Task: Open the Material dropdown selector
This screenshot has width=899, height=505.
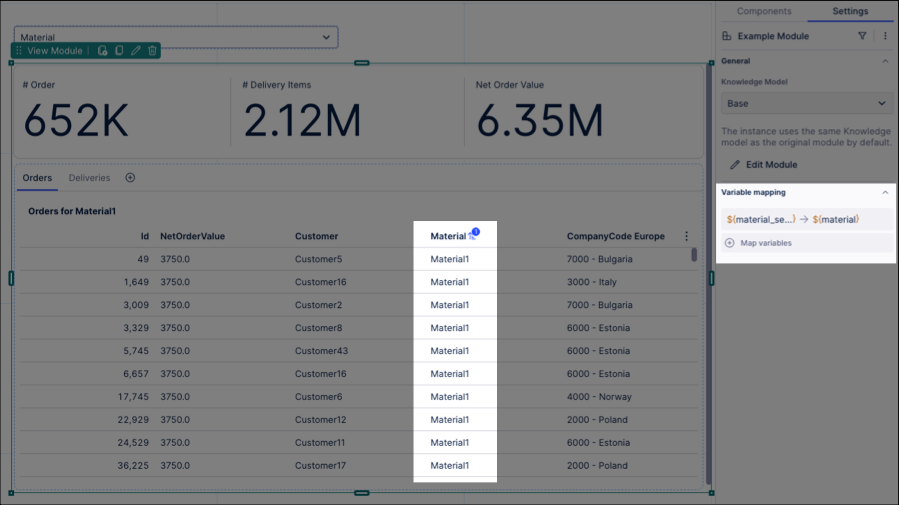Action: (x=176, y=37)
